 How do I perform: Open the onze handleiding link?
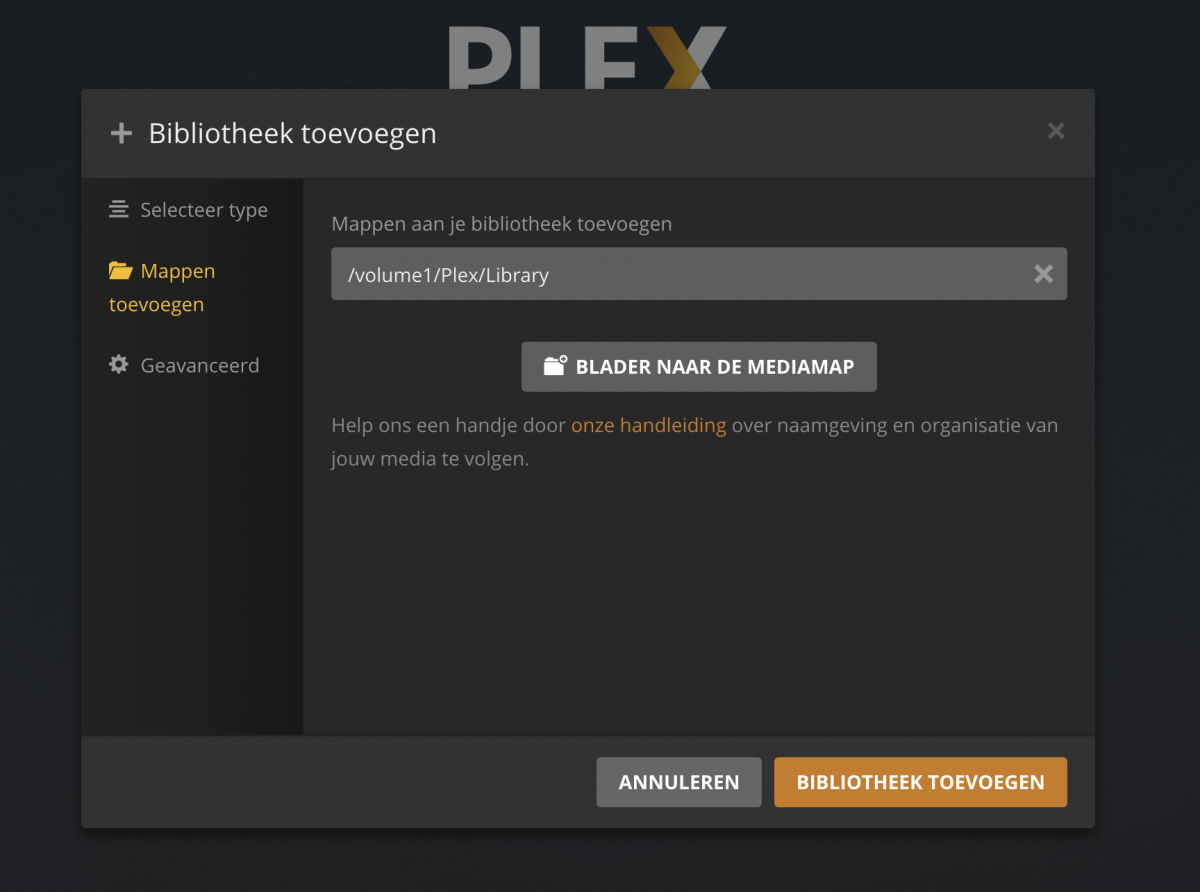tap(648, 425)
